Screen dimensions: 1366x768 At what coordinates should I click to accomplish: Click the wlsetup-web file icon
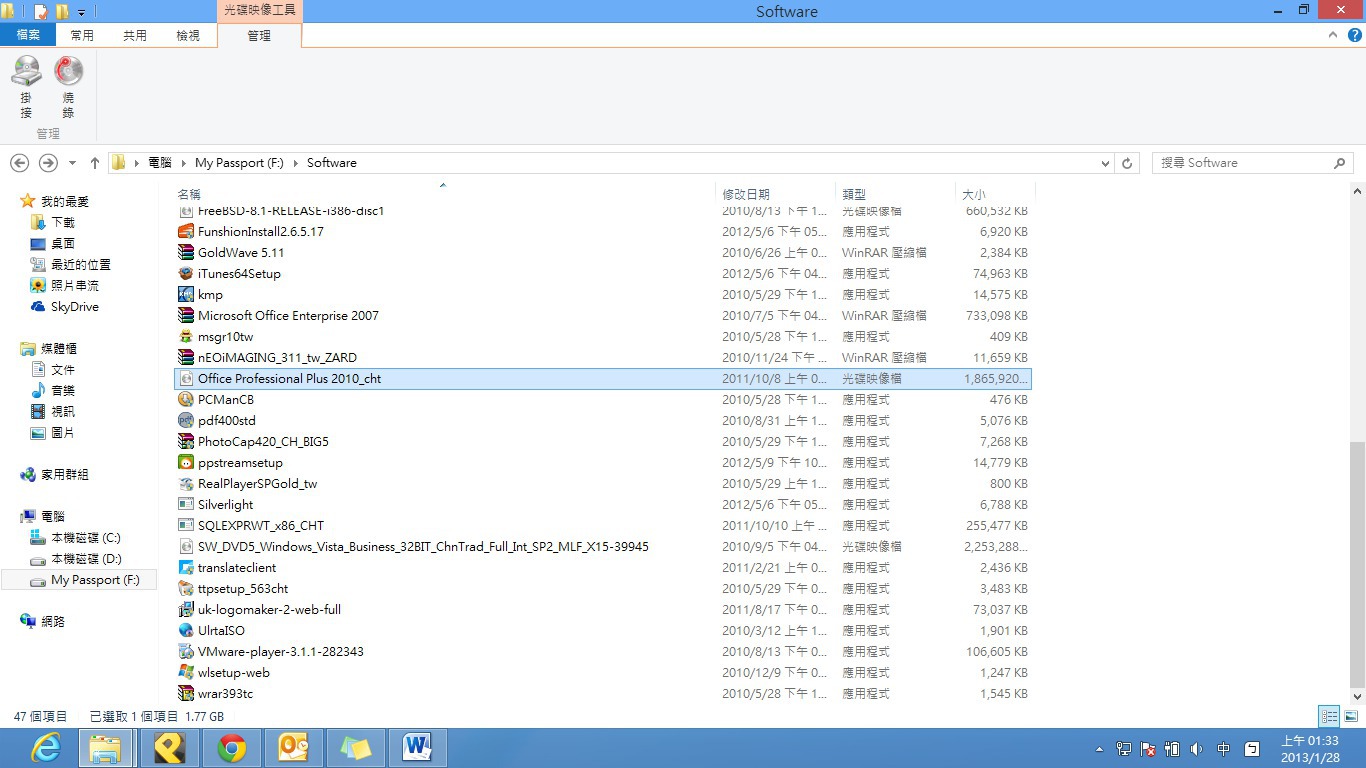[186, 673]
